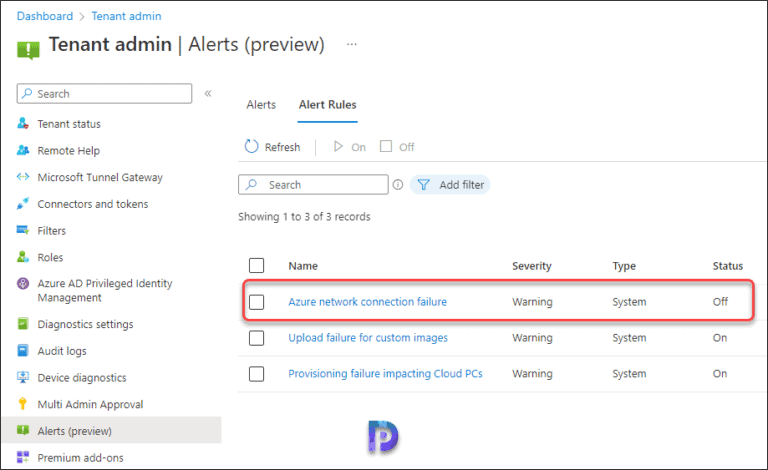Image resolution: width=768 pixels, height=470 pixels.
Task: Click the Microsoft Tunnel Gateway icon
Action: pyautogui.click(x=23, y=177)
